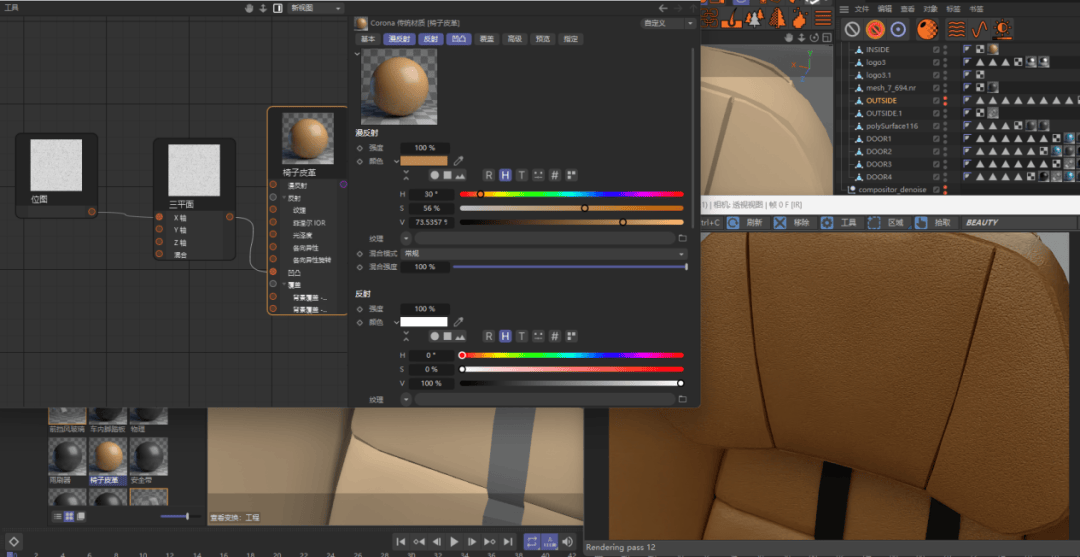Select the hex (#) color mode icon
This screenshot has height=557, width=1080.
[554, 175]
